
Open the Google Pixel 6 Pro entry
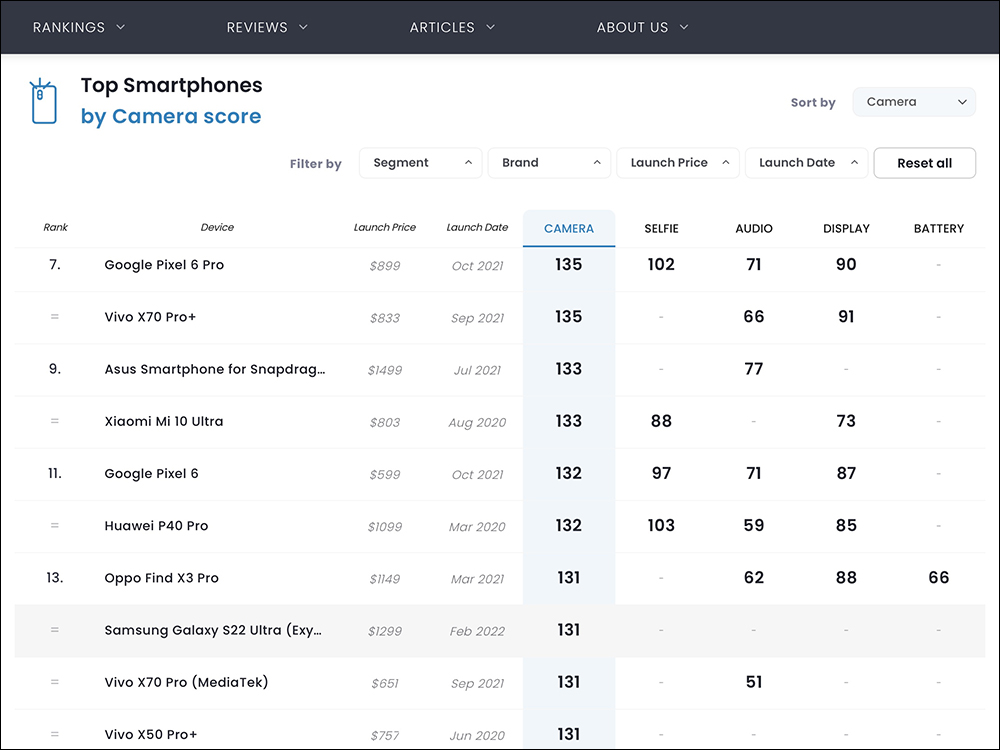(x=164, y=265)
